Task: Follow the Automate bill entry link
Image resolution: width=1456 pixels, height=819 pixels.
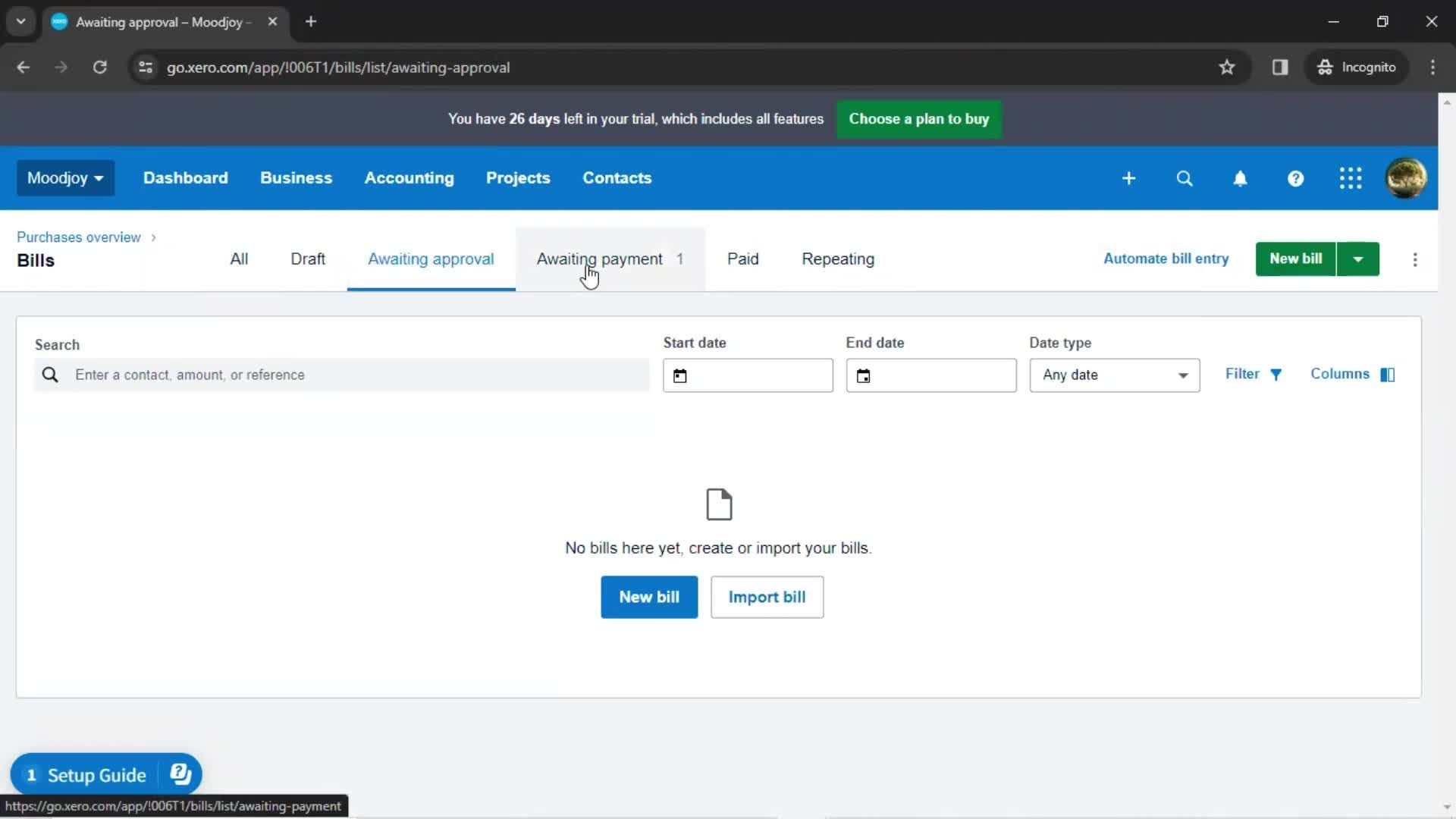Action: pos(1166,259)
